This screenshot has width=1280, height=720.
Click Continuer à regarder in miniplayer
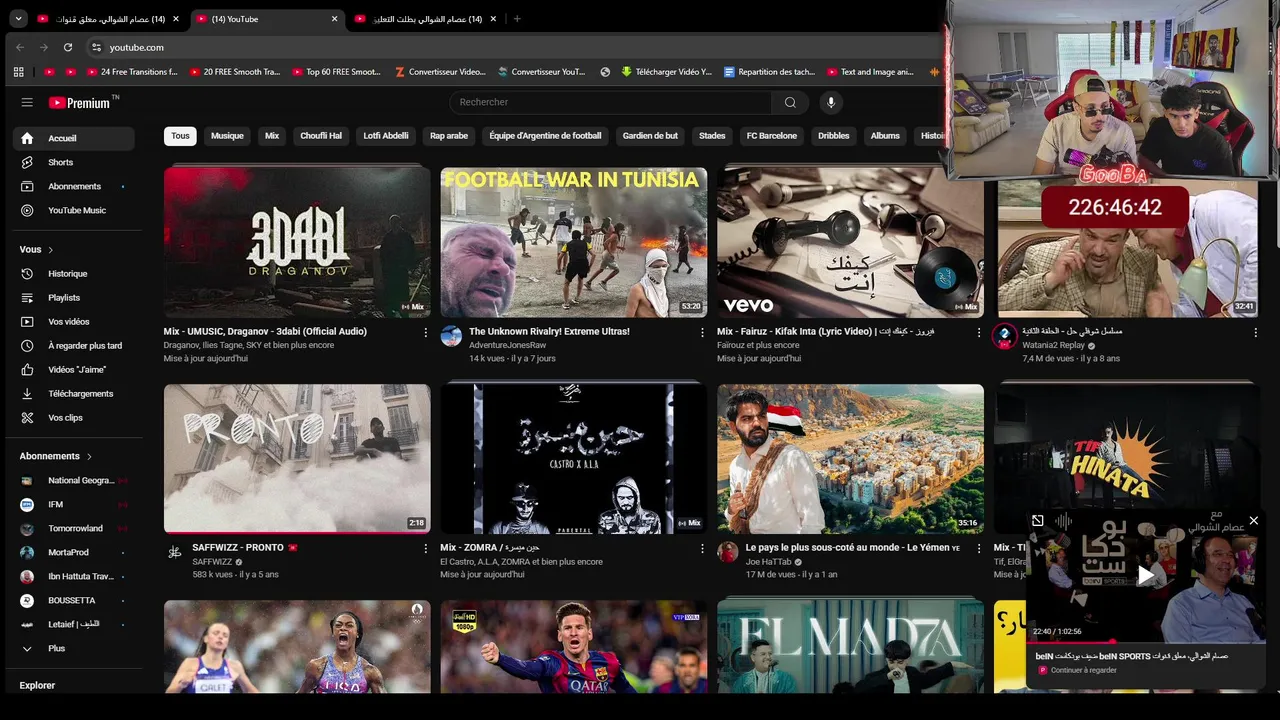(1083, 670)
